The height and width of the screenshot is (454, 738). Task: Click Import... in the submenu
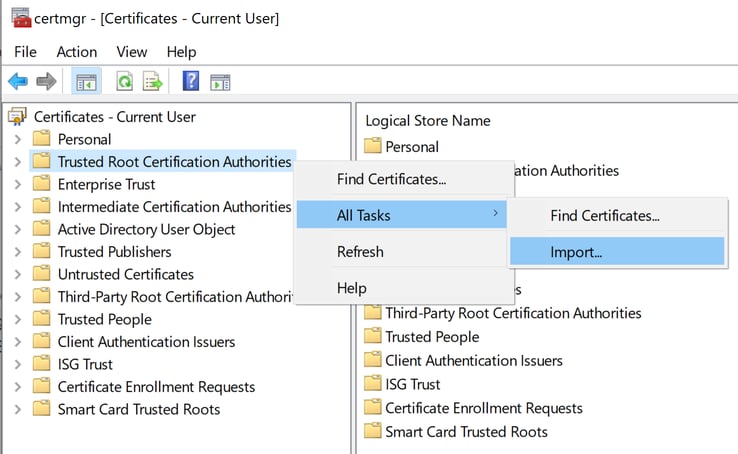(617, 252)
